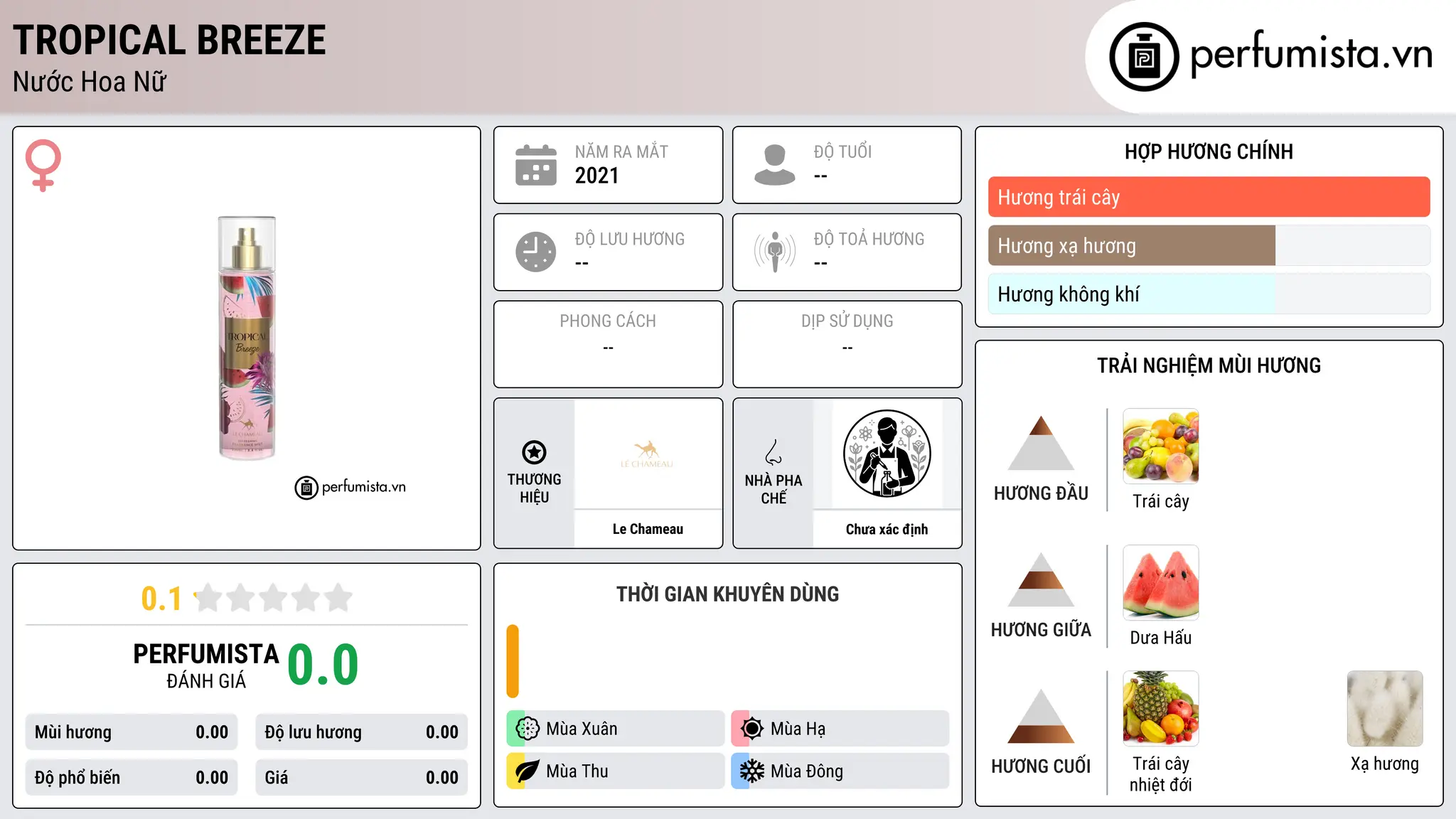Click the sun icon for Mùa Hạ
Viewport: 1456px width, 819px height.
751,729
